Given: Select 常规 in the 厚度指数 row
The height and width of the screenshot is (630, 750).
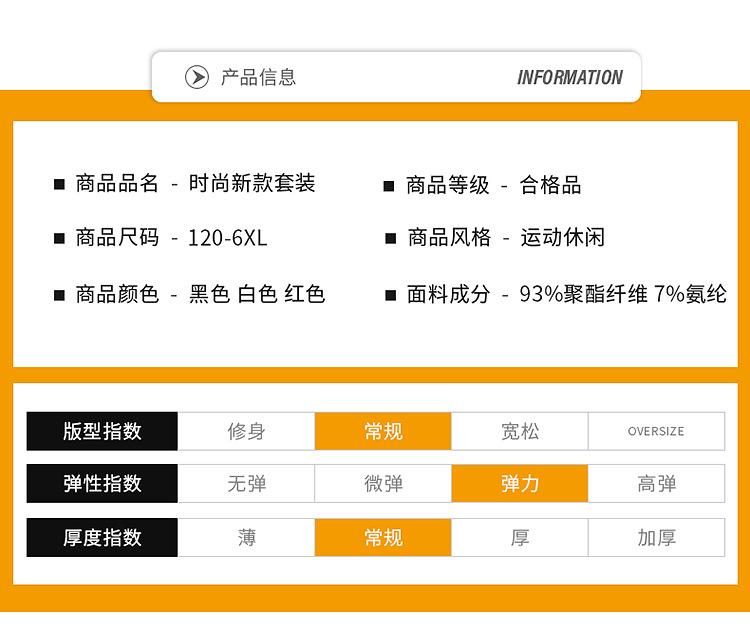Looking at the screenshot, I should click(383, 537).
